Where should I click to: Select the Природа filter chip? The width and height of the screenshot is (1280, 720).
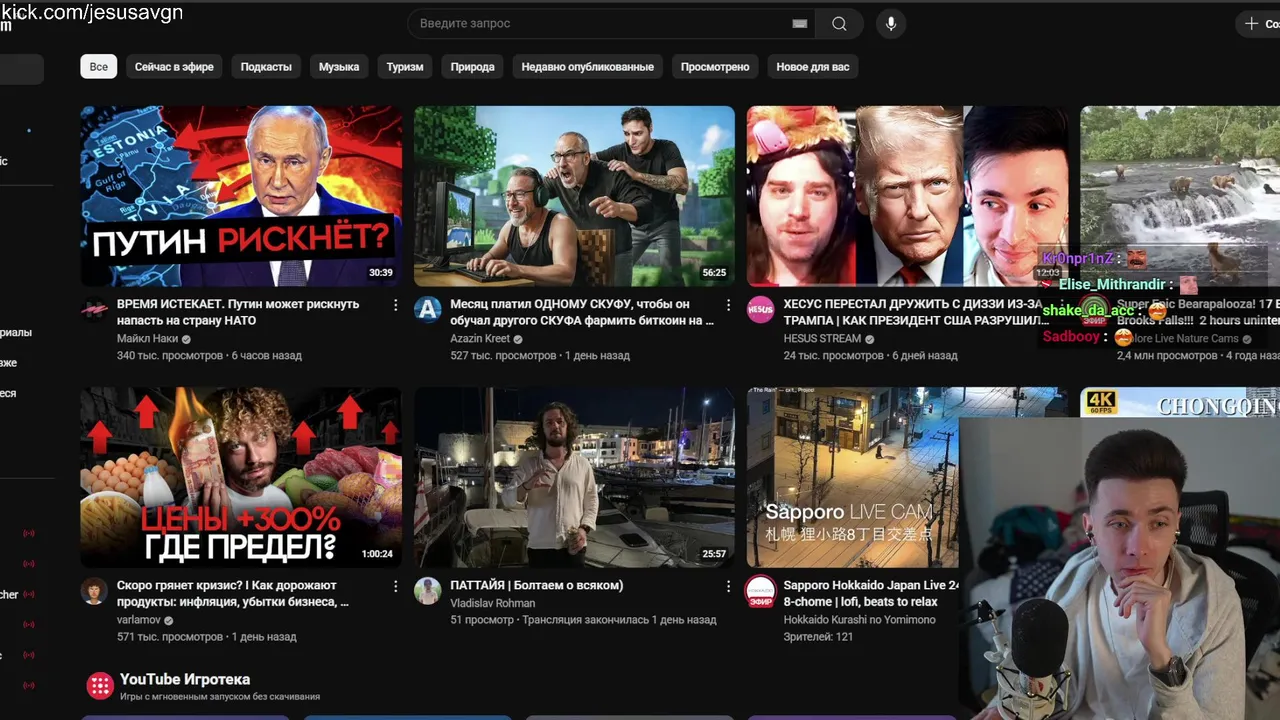click(x=472, y=67)
